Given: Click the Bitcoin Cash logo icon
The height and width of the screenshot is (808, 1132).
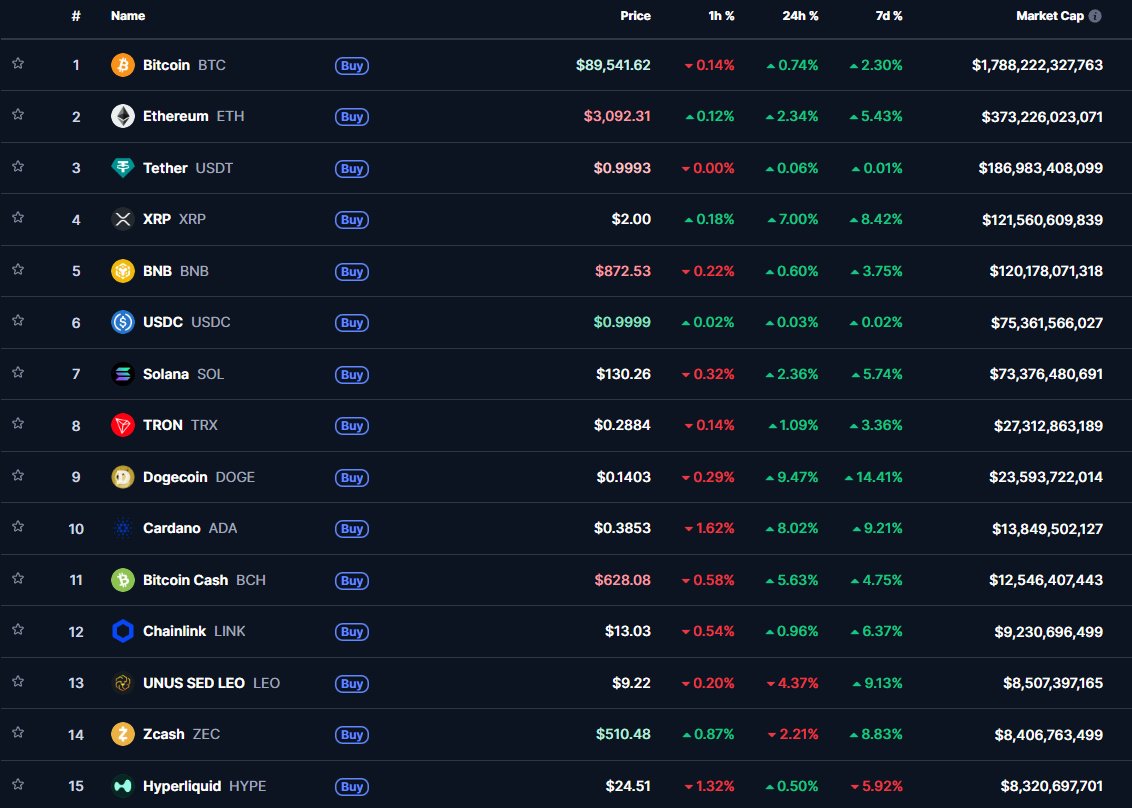Looking at the screenshot, I should click(x=123, y=580).
